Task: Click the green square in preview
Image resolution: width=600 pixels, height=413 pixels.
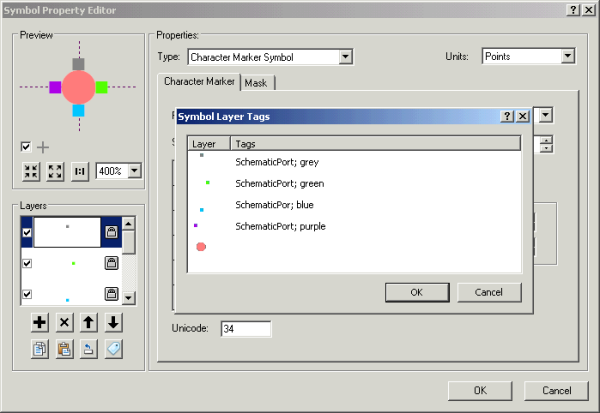Action: 101,87
